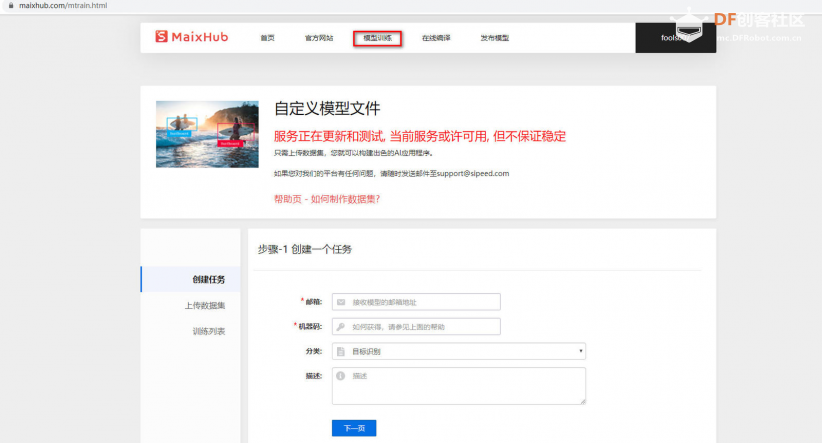Click the blue 下一页 next button
This screenshot has height=443, width=822.
(354, 428)
